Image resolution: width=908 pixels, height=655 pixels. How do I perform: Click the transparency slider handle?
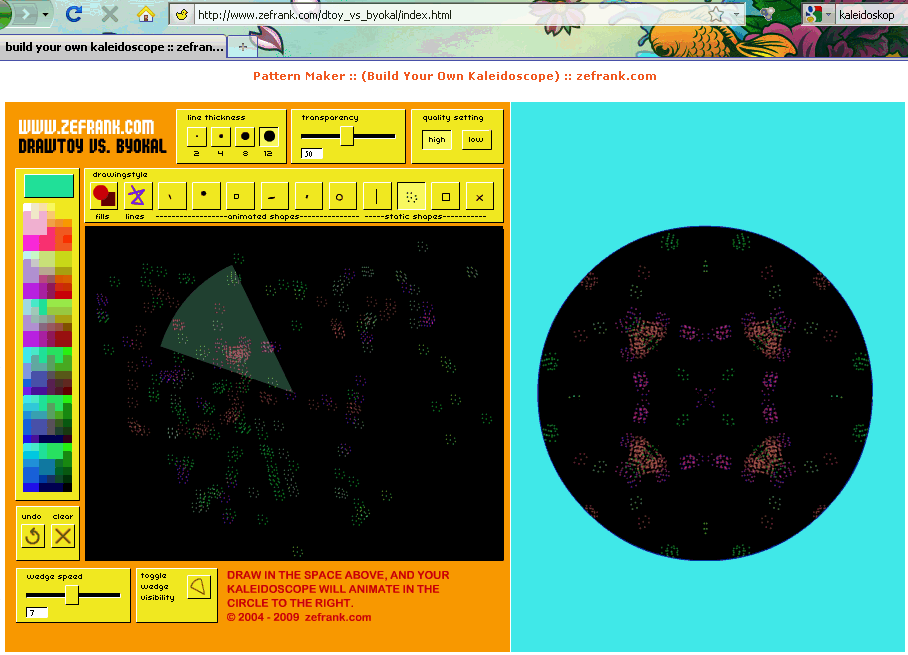(x=346, y=136)
